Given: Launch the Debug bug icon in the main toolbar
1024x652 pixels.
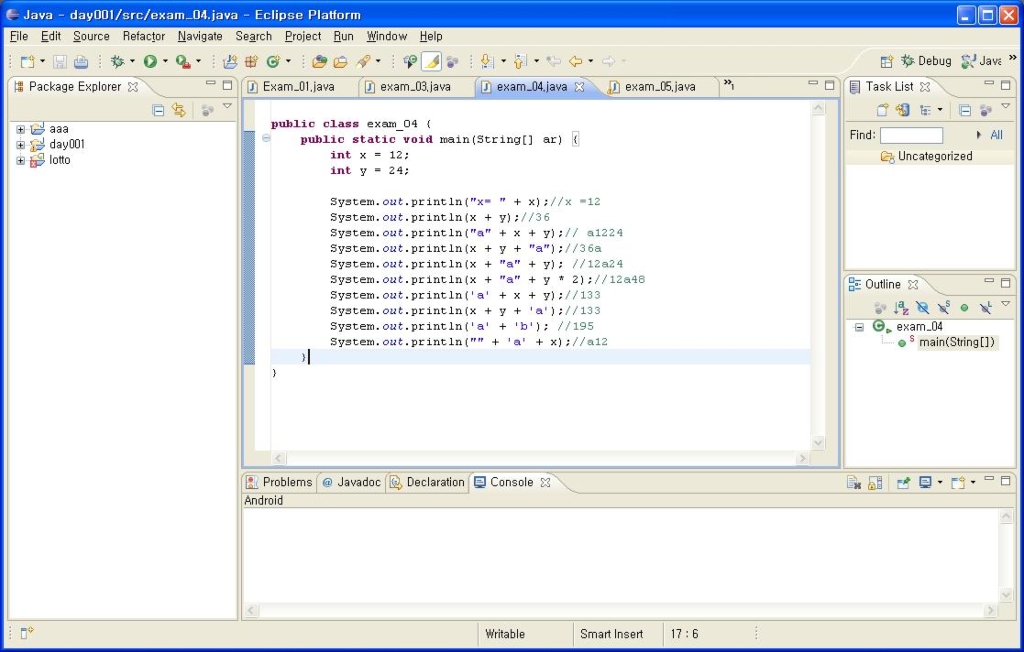Looking at the screenshot, I should click(118, 61).
